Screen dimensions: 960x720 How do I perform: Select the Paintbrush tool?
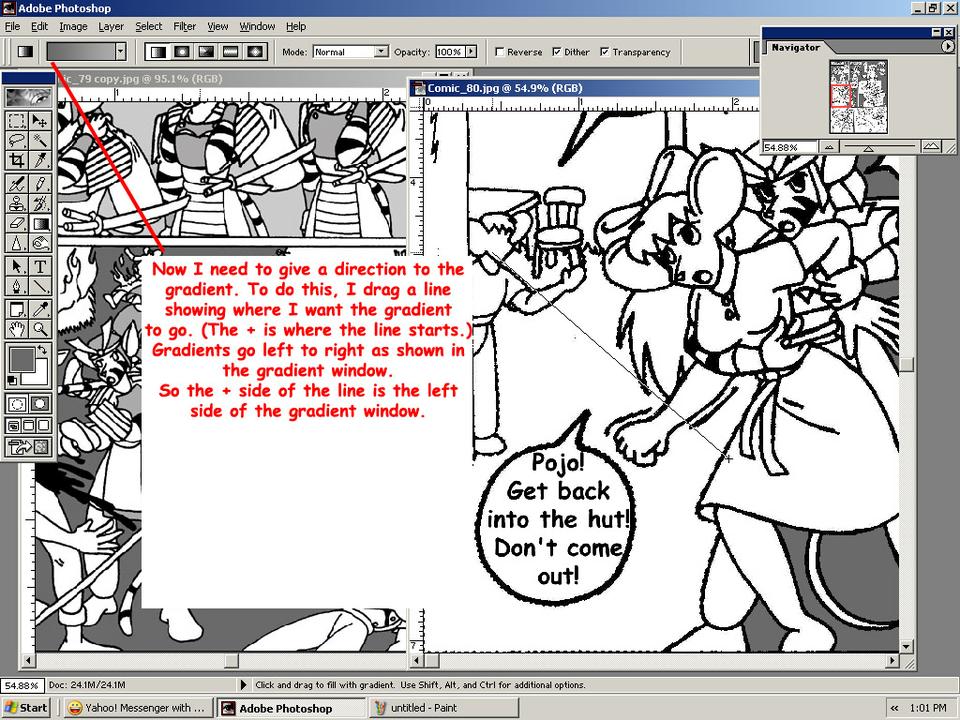40,183
